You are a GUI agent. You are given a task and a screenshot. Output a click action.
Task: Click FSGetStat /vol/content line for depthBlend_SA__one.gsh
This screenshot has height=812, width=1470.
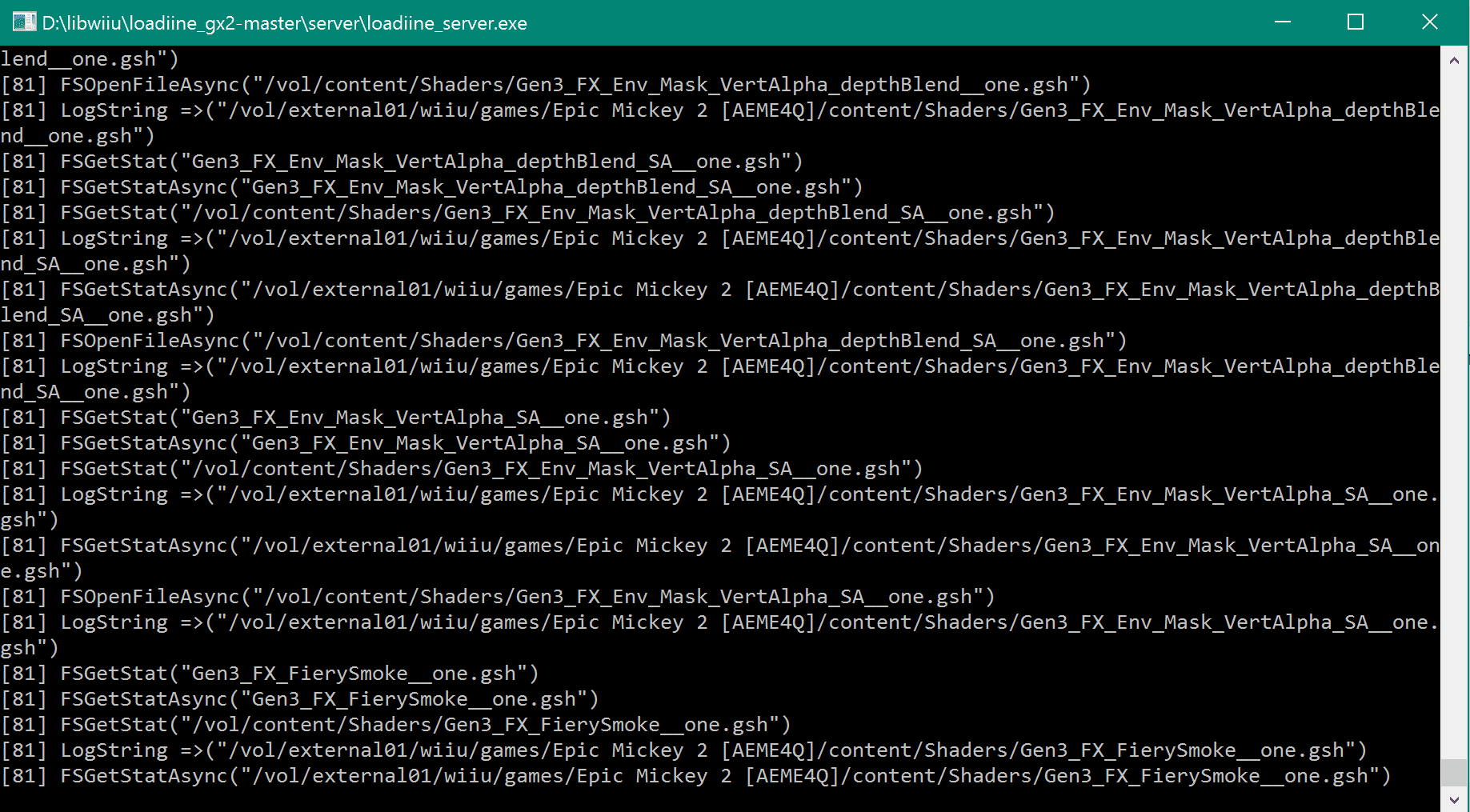point(527,213)
